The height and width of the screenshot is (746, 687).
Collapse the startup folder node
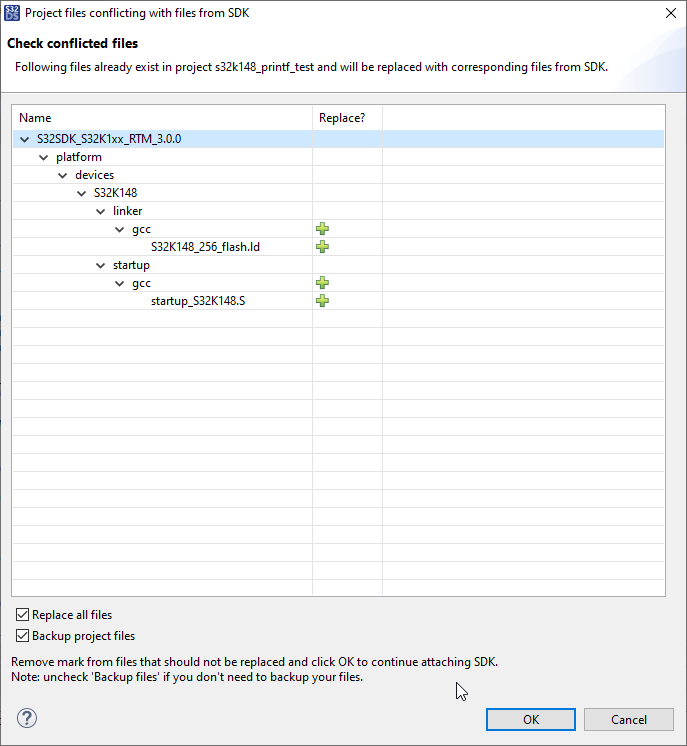coord(101,265)
